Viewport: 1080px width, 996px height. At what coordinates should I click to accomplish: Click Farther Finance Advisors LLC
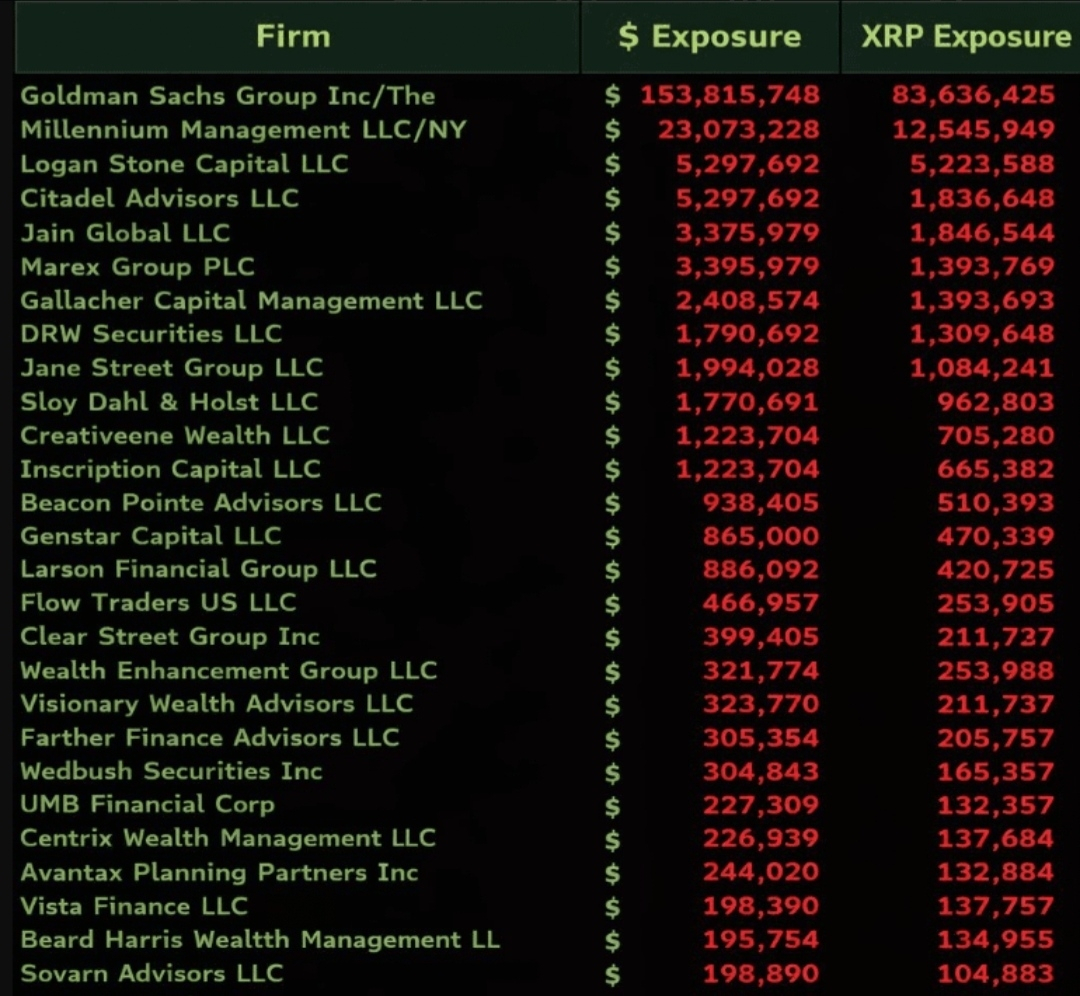(x=209, y=738)
